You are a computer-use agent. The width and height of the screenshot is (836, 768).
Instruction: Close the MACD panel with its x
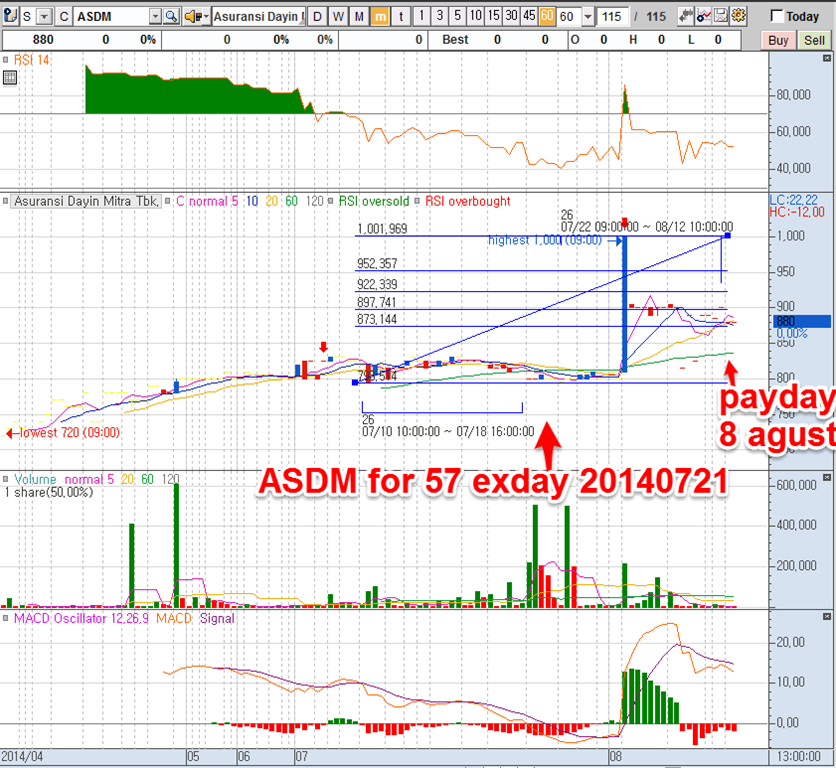coord(827,617)
